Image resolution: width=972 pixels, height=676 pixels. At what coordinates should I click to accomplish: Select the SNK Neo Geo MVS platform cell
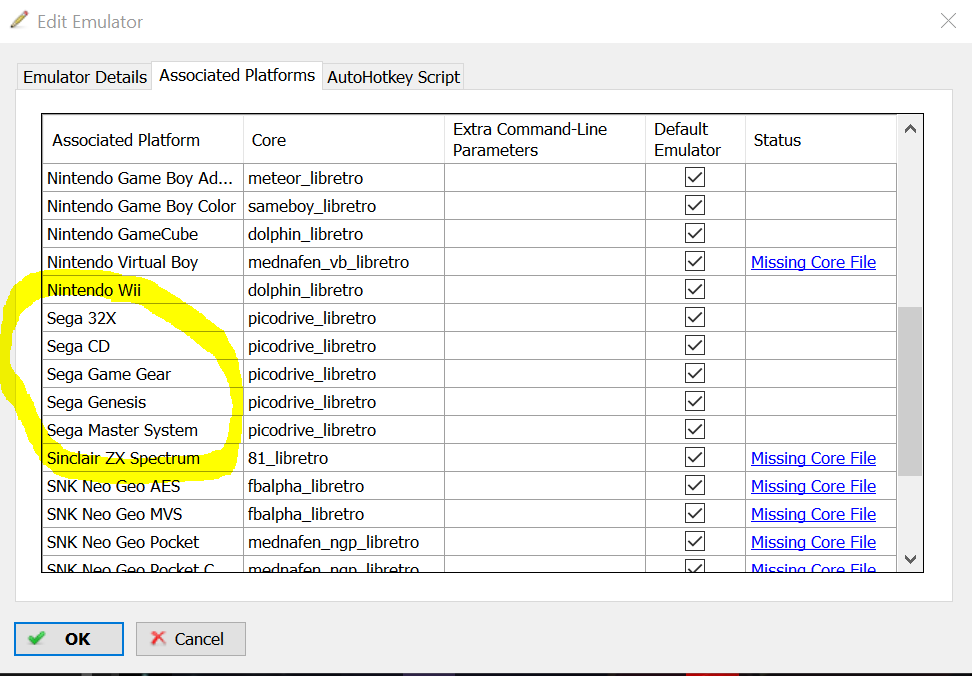pyautogui.click(x=143, y=514)
